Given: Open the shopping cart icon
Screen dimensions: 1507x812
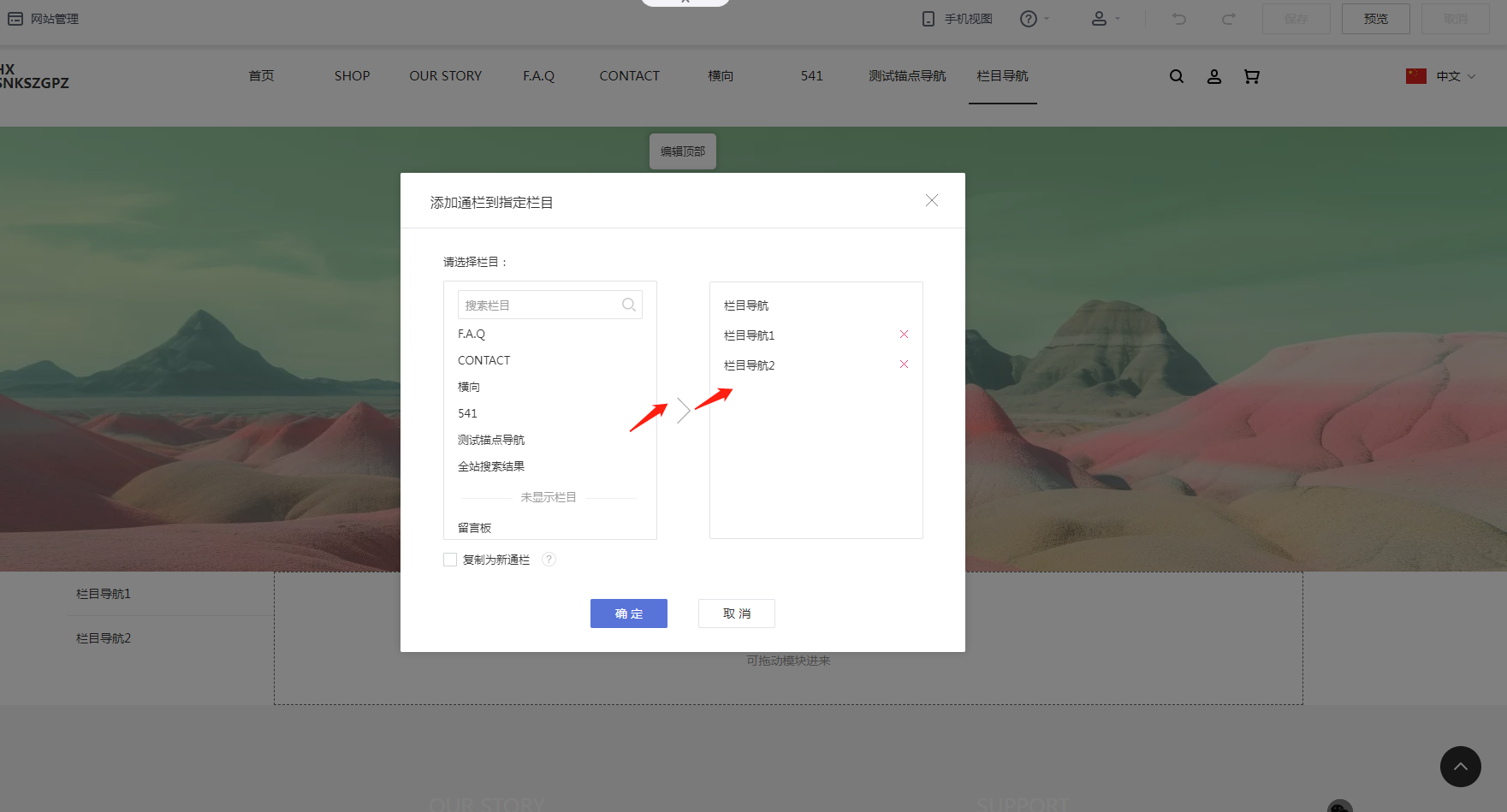Looking at the screenshot, I should [1251, 76].
